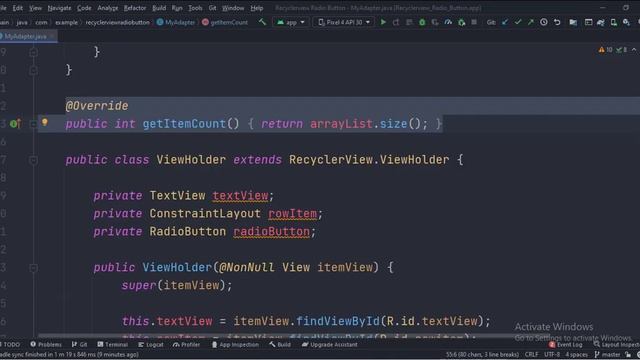Open the Build menu
Image resolution: width=640 pixels, height=360 pixels.
[x=159, y=8]
